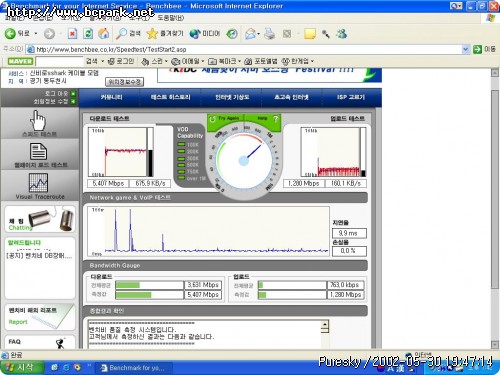Click the logout link in left panel

click(59, 94)
